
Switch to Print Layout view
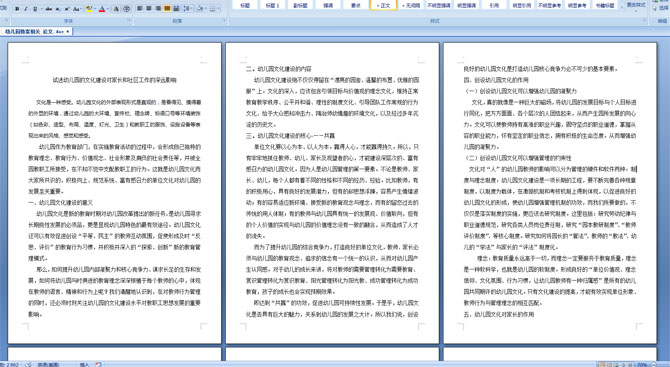(x=602, y=364)
